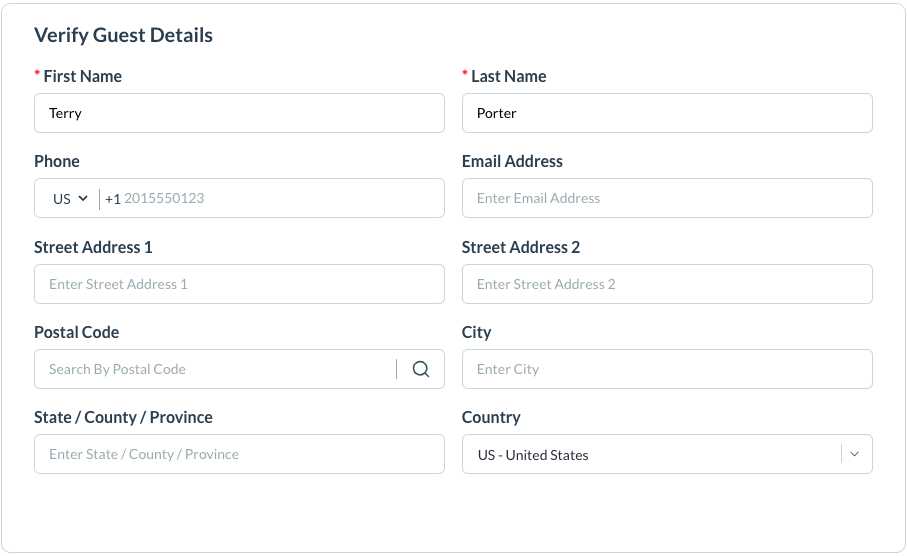Open the US phone country code dropdown
This screenshot has width=907, height=556.
coord(70,199)
